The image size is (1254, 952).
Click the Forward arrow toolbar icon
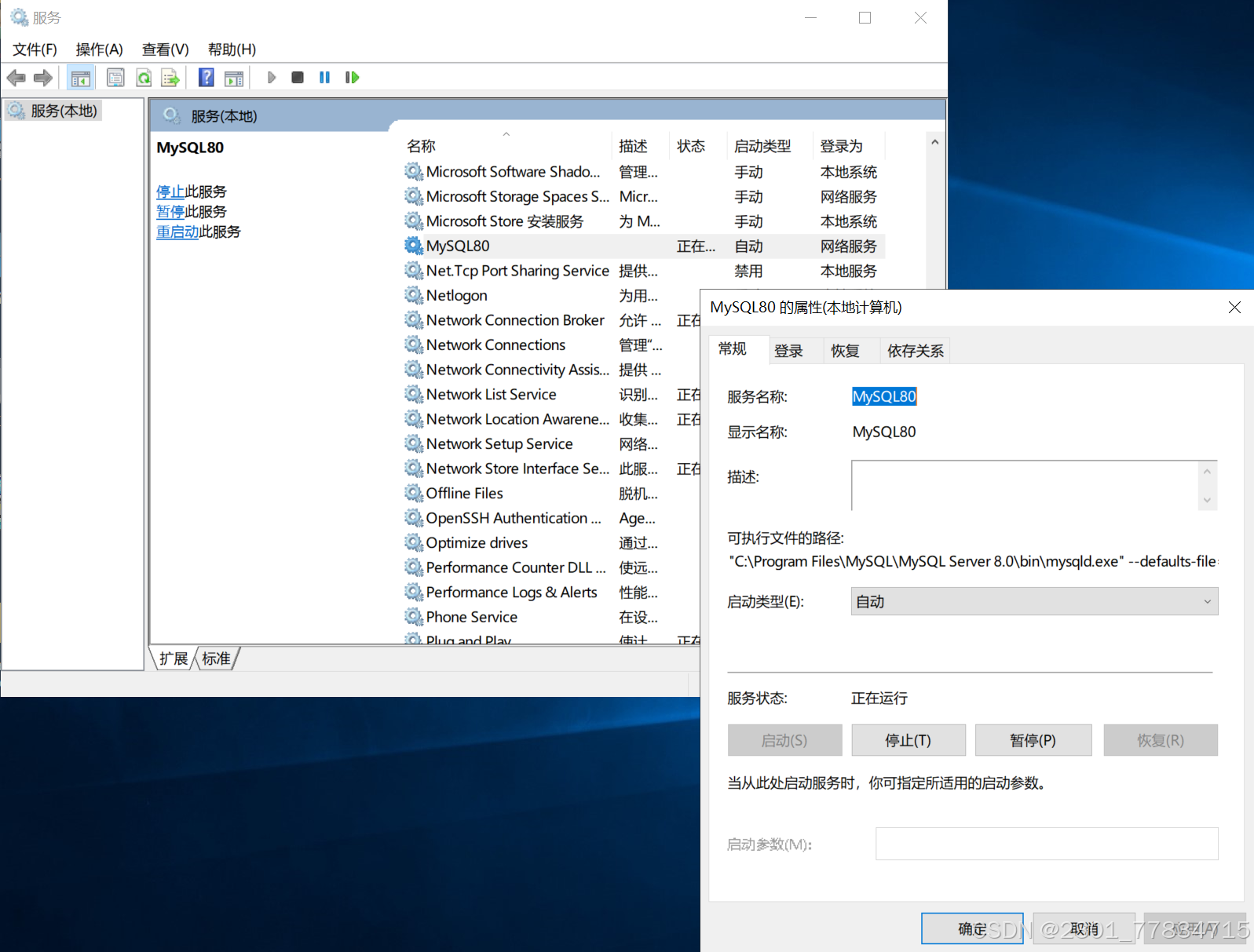[x=43, y=78]
